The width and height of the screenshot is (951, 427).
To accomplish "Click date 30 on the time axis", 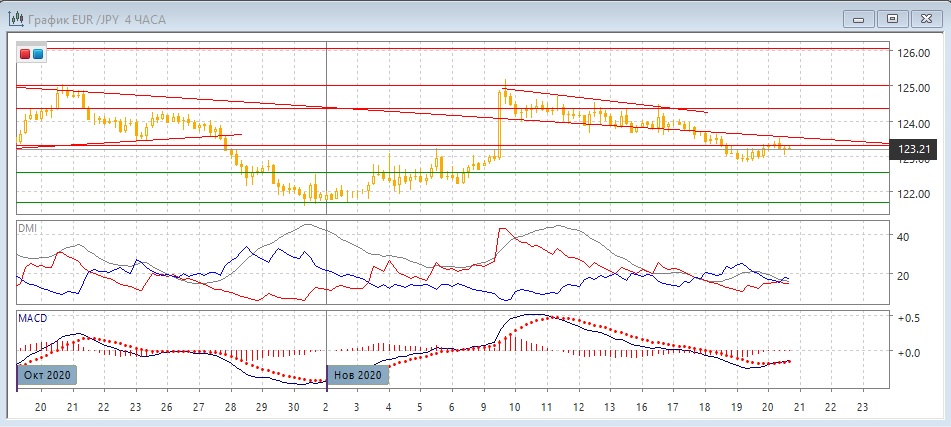I will pos(292,407).
